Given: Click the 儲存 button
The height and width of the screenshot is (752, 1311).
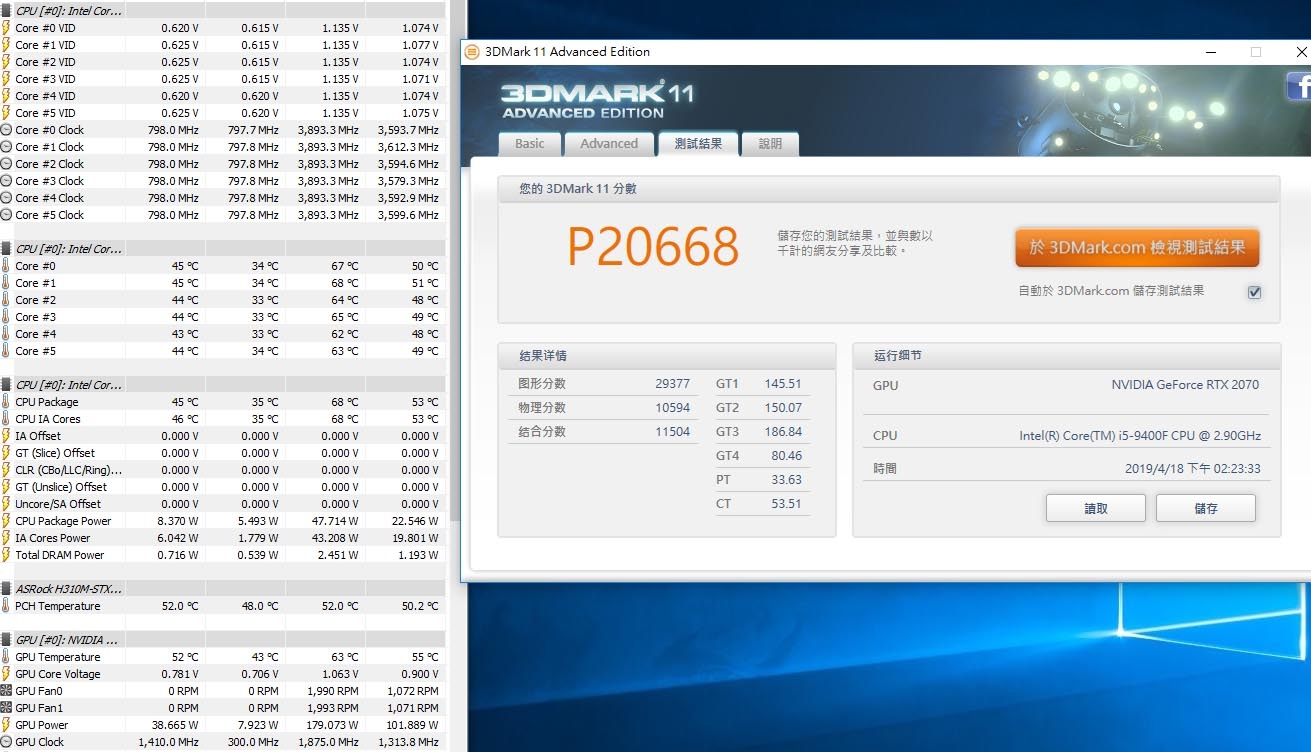Looking at the screenshot, I should [1206, 508].
